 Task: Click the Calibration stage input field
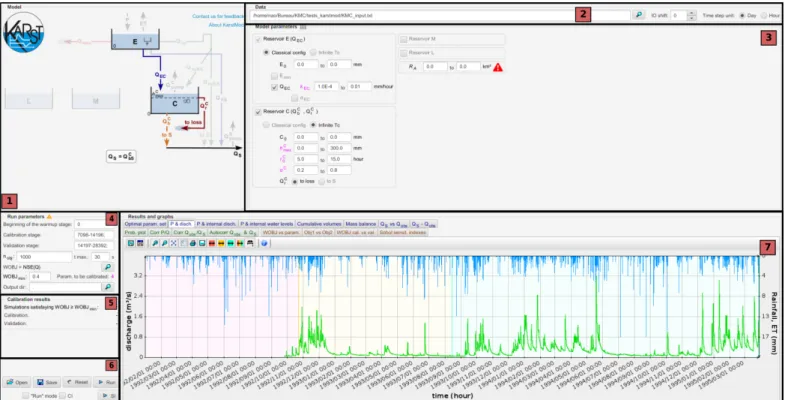tap(94, 235)
